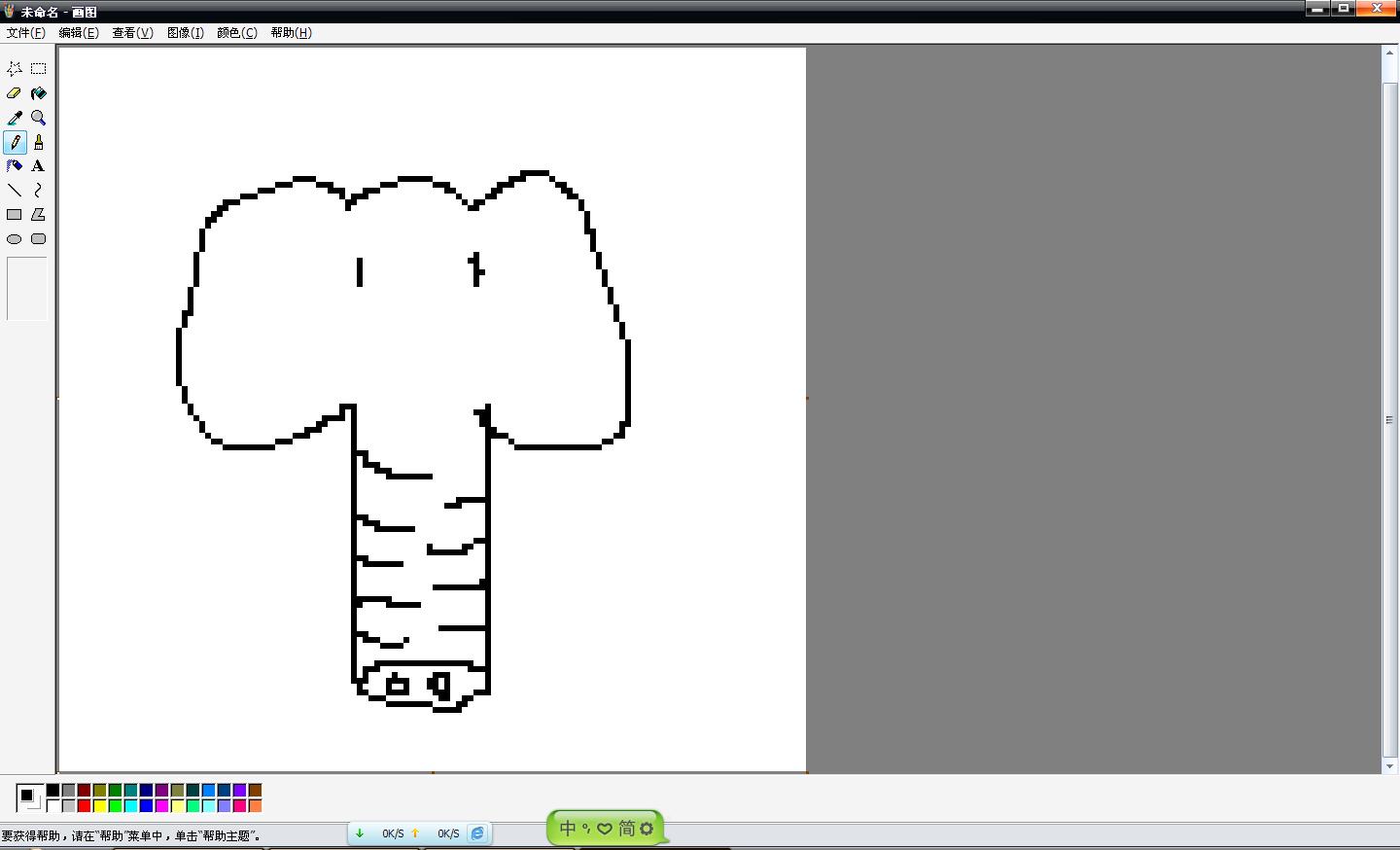Activate the Pick Color eyedropper tool

pyautogui.click(x=15, y=118)
